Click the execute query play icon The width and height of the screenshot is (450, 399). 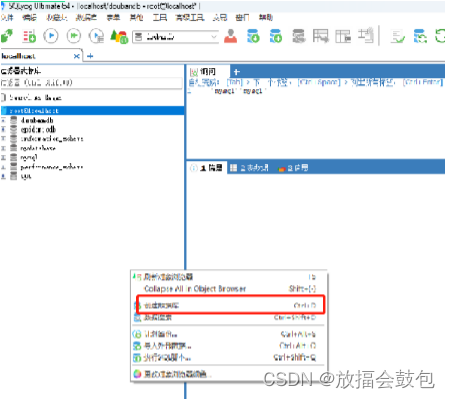click(51, 36)
